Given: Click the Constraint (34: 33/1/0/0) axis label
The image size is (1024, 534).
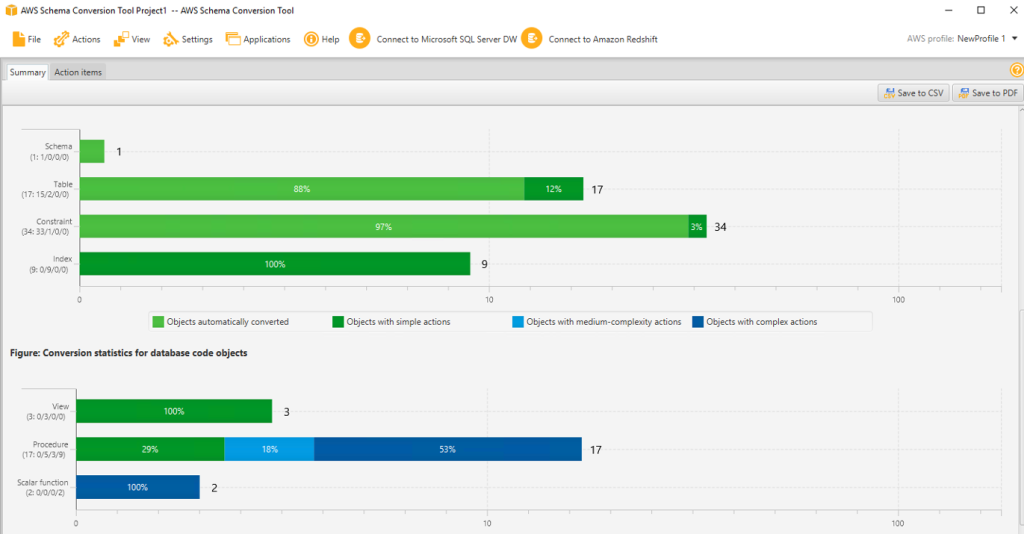Looking at the screenshot, I should point(46,227).
